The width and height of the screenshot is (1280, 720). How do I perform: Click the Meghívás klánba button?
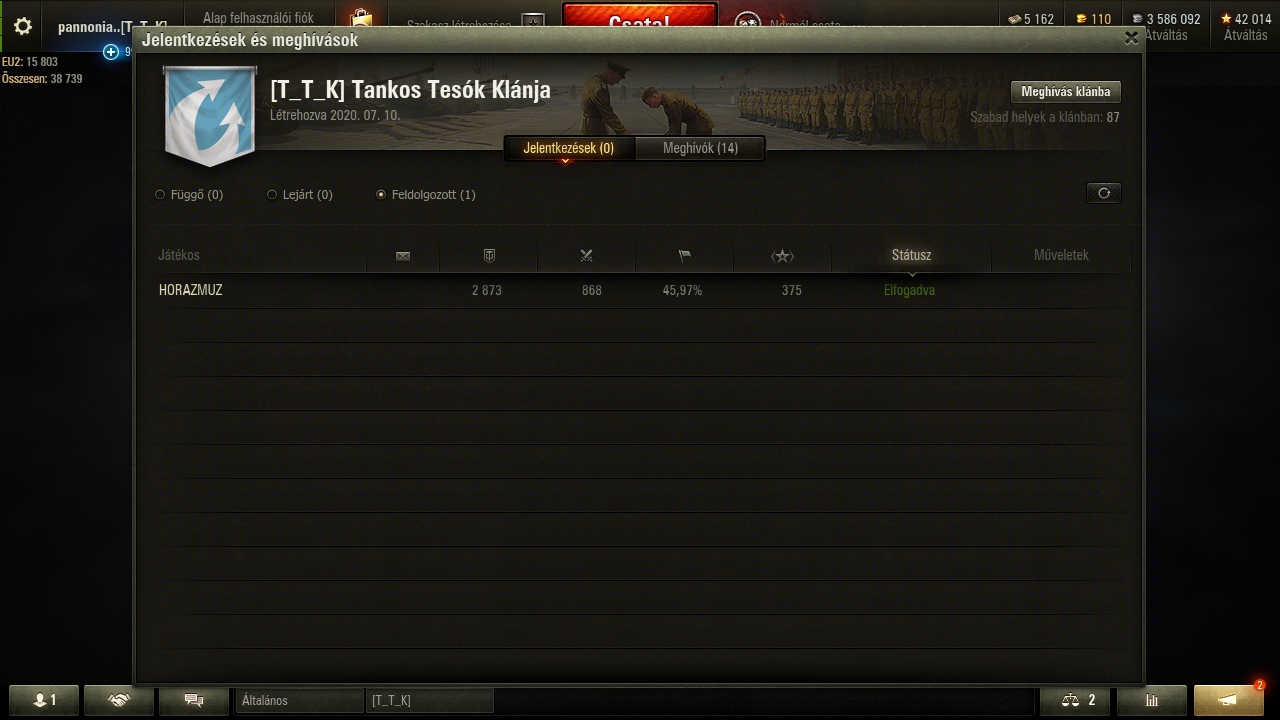pyautogui.click(x=1065, y=92)
